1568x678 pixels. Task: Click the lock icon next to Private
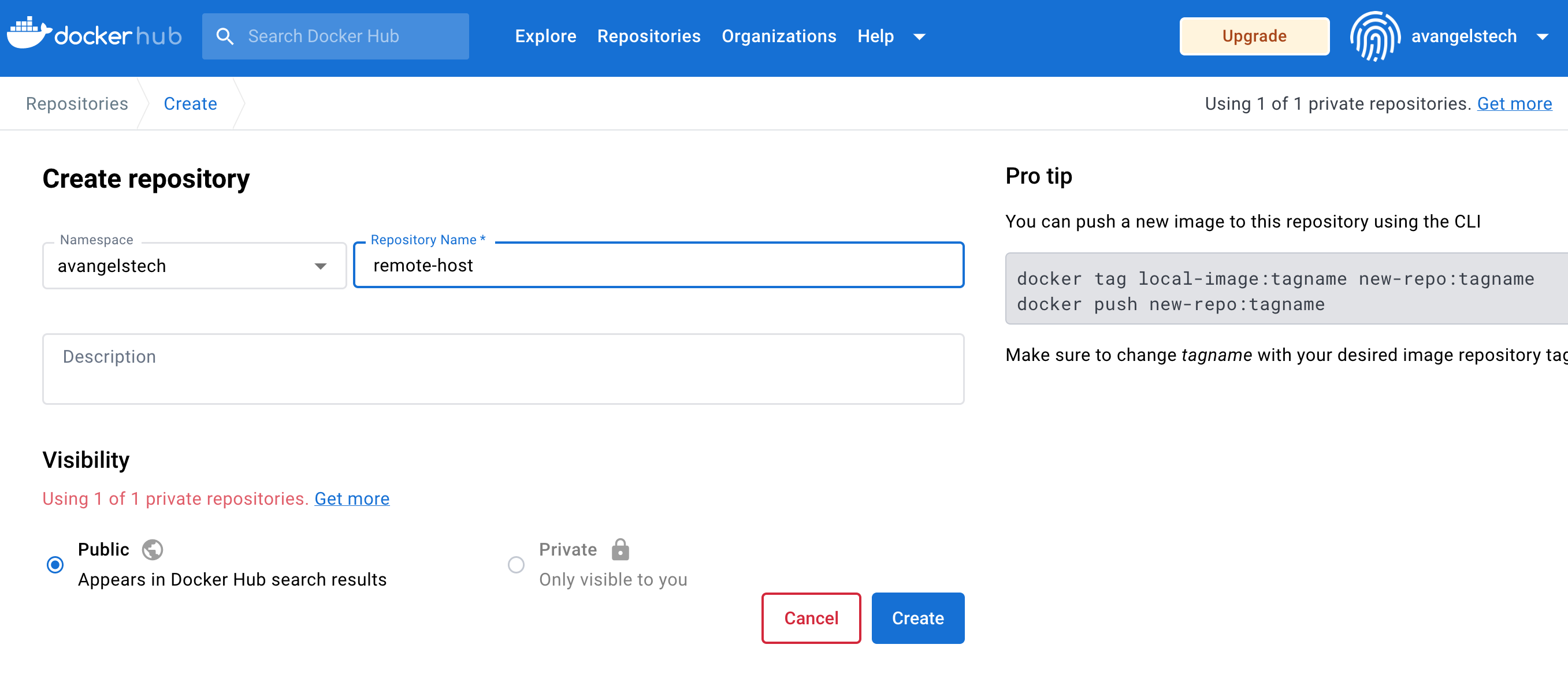(620, 550)
